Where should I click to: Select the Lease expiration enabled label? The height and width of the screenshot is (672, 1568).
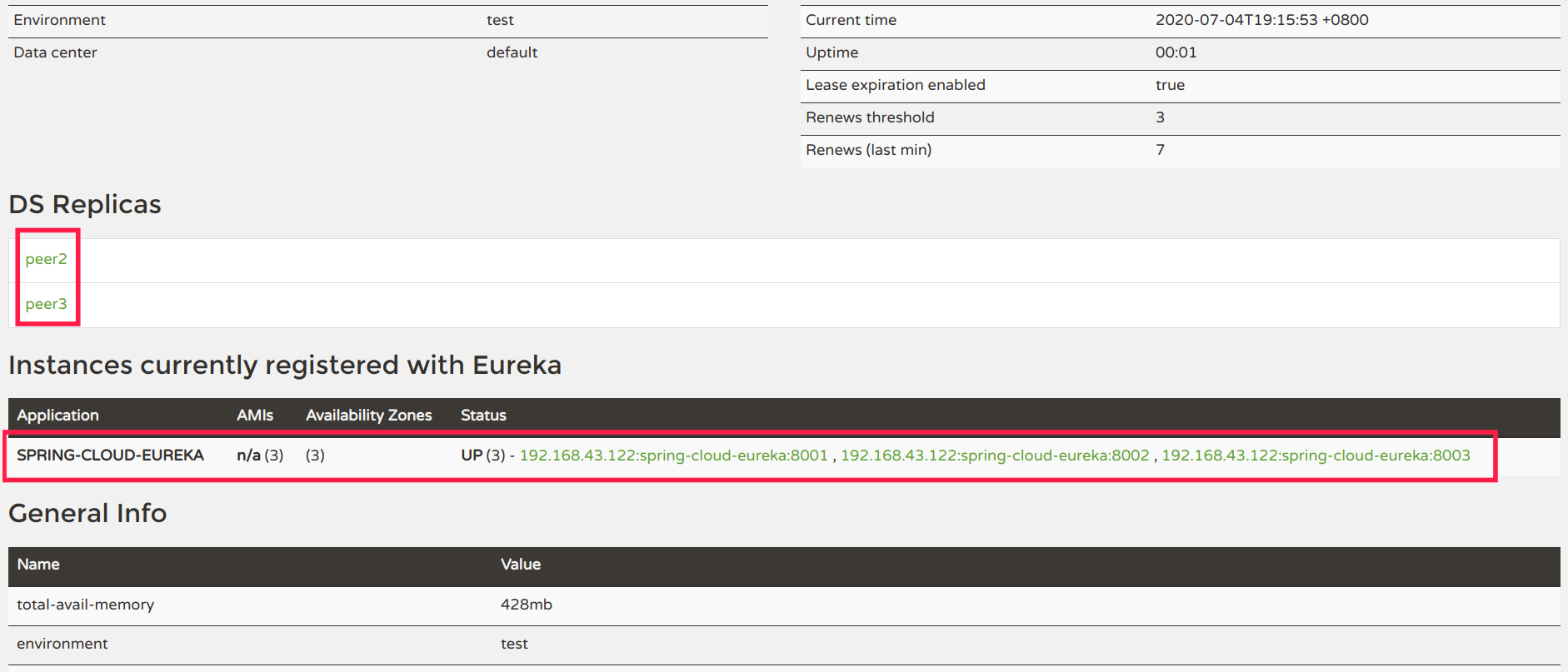(x=895, y=85)
